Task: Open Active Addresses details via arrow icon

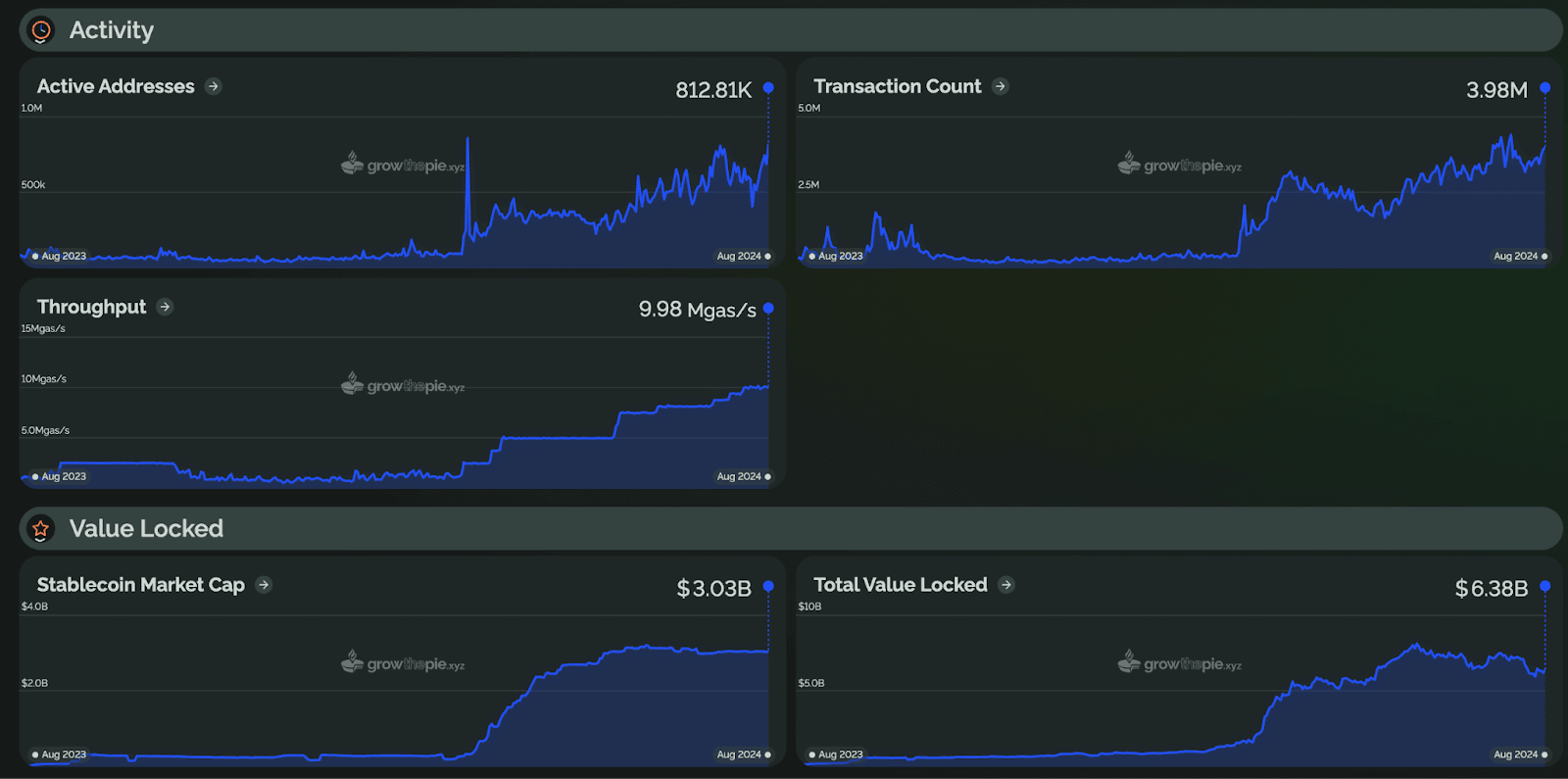Action: click(x=214, y=86)
